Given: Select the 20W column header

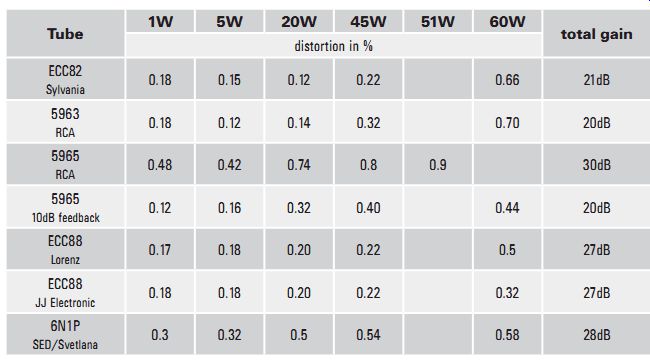Looking at the screenshot, I should click(x=299, y=21).
